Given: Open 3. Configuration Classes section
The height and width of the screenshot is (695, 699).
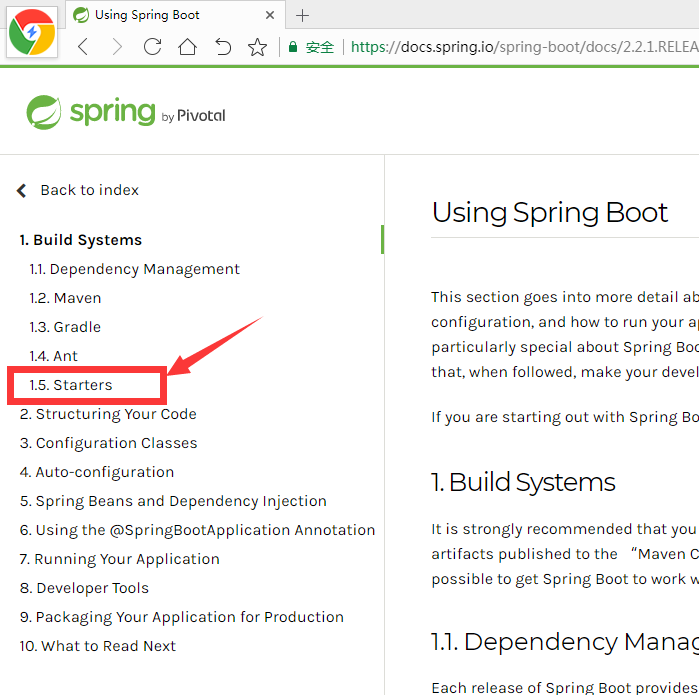Looking at the screenshot, I should click(108, 443).
